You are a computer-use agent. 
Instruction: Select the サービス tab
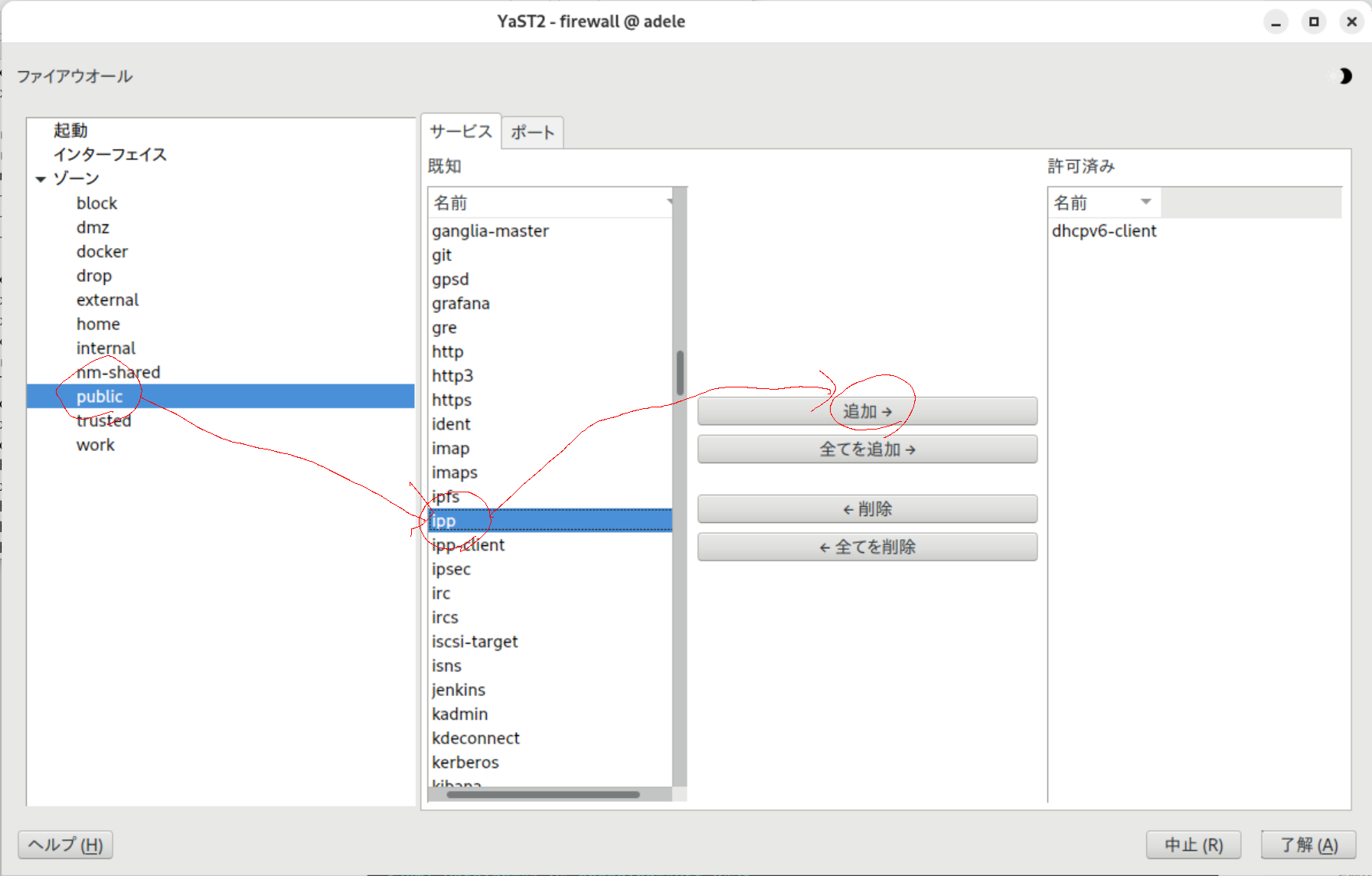coord(461,132)
